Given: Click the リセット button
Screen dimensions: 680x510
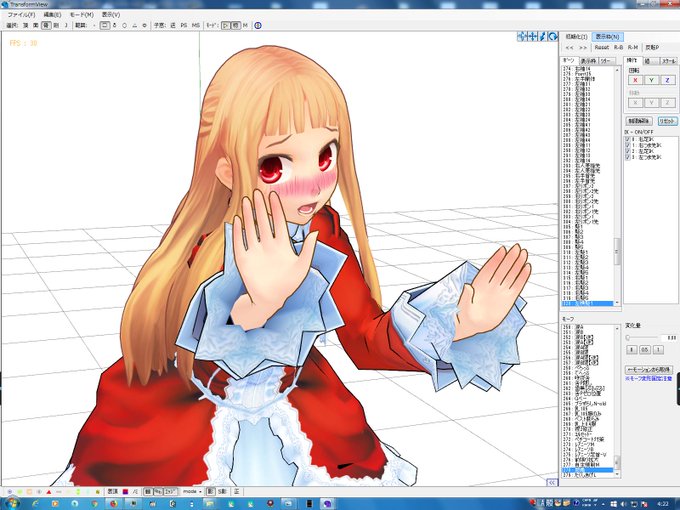Looking at the screenshot, I should coord(667,121).
